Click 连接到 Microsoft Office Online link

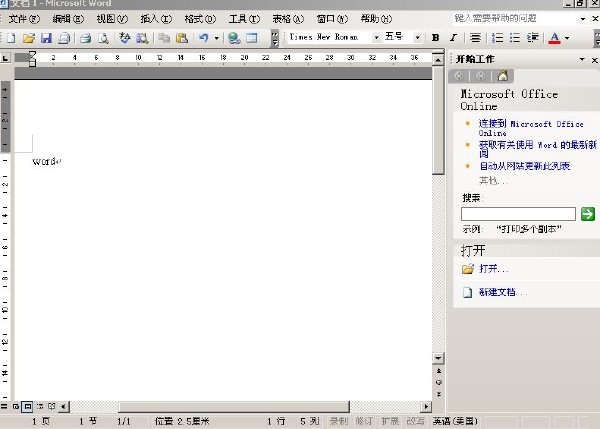(x=531, y=128)
